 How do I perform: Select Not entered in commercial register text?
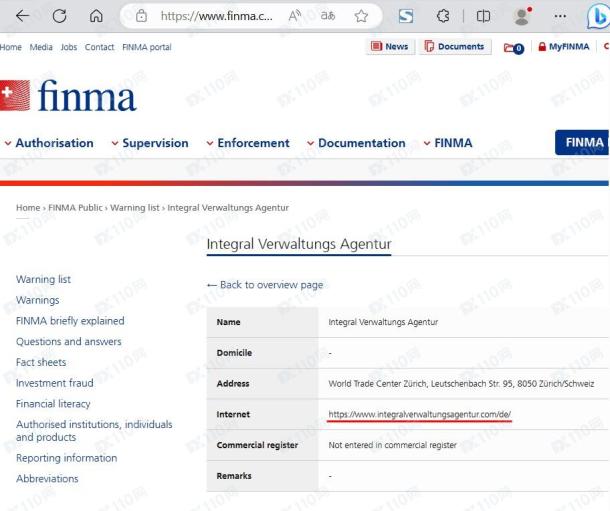[392, 445]
